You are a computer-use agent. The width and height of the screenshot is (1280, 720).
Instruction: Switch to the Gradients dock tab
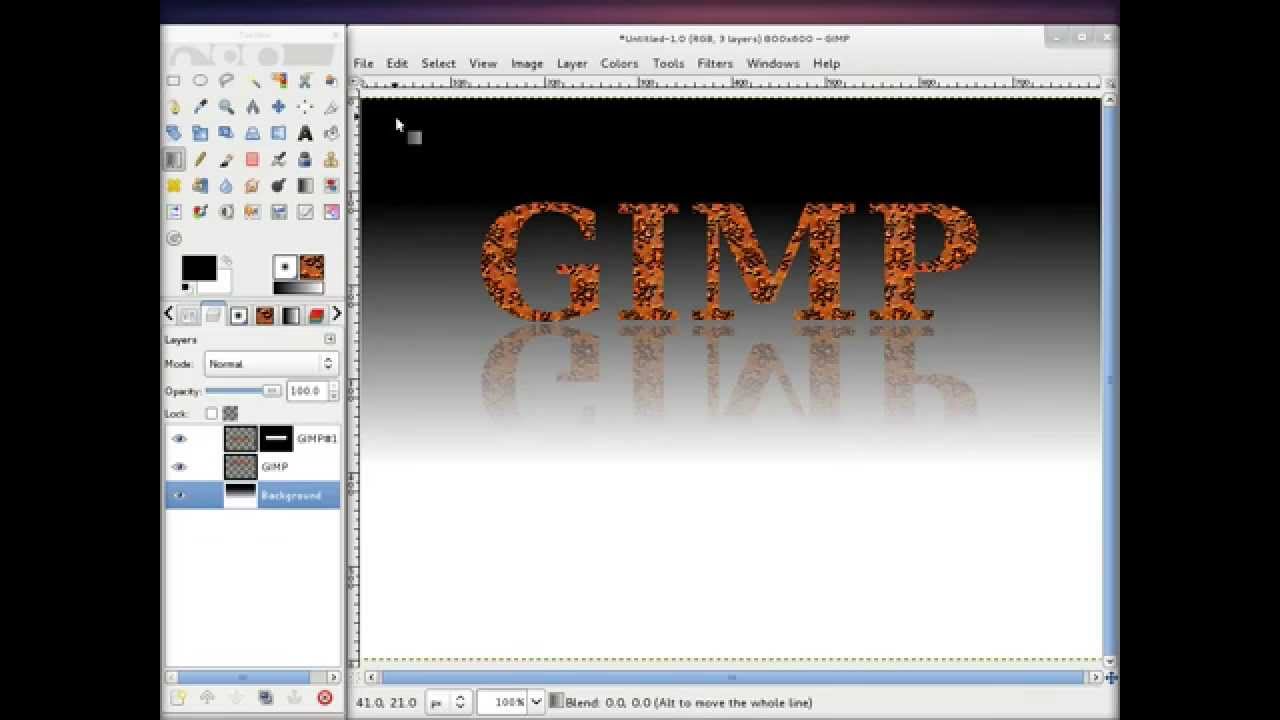click(x=290, y=315)
